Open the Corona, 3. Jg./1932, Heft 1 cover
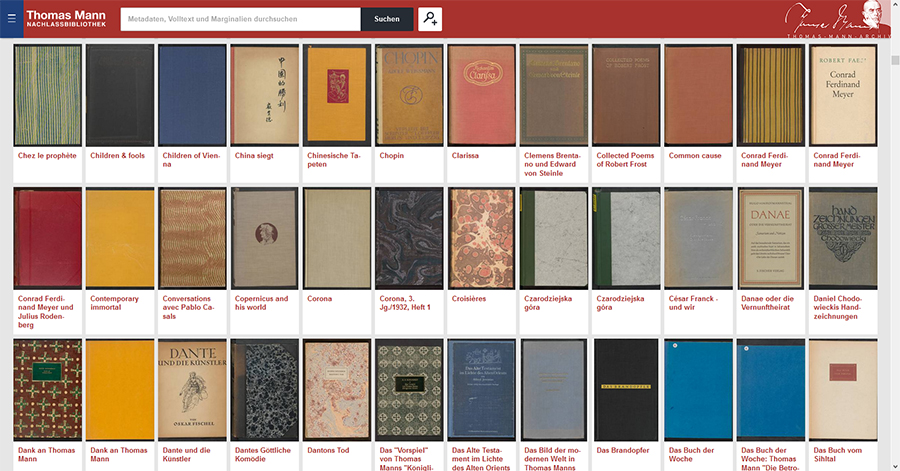 (409, 238)
